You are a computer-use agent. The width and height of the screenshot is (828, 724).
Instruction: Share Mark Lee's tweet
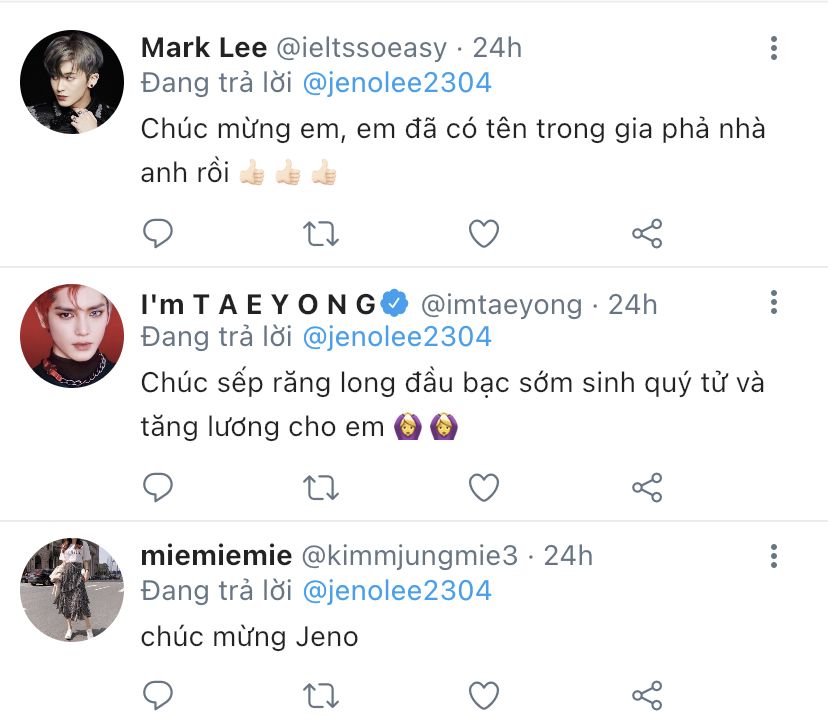(647, 233)
